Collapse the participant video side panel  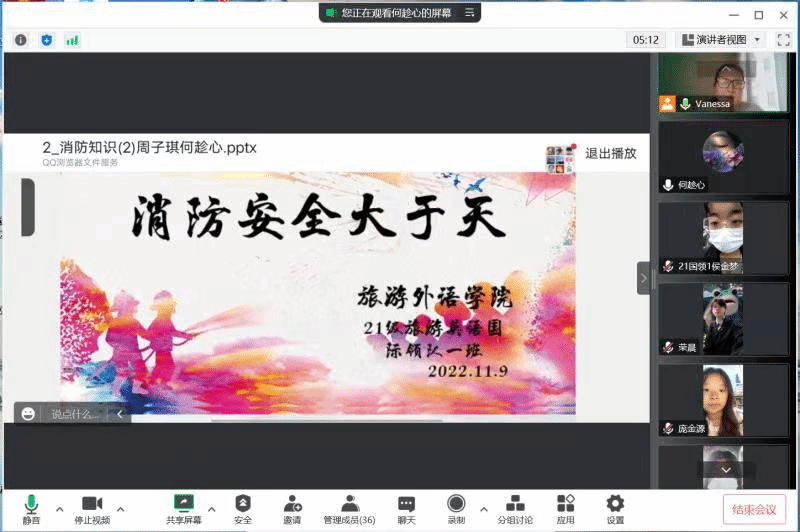tap(643, 278)
